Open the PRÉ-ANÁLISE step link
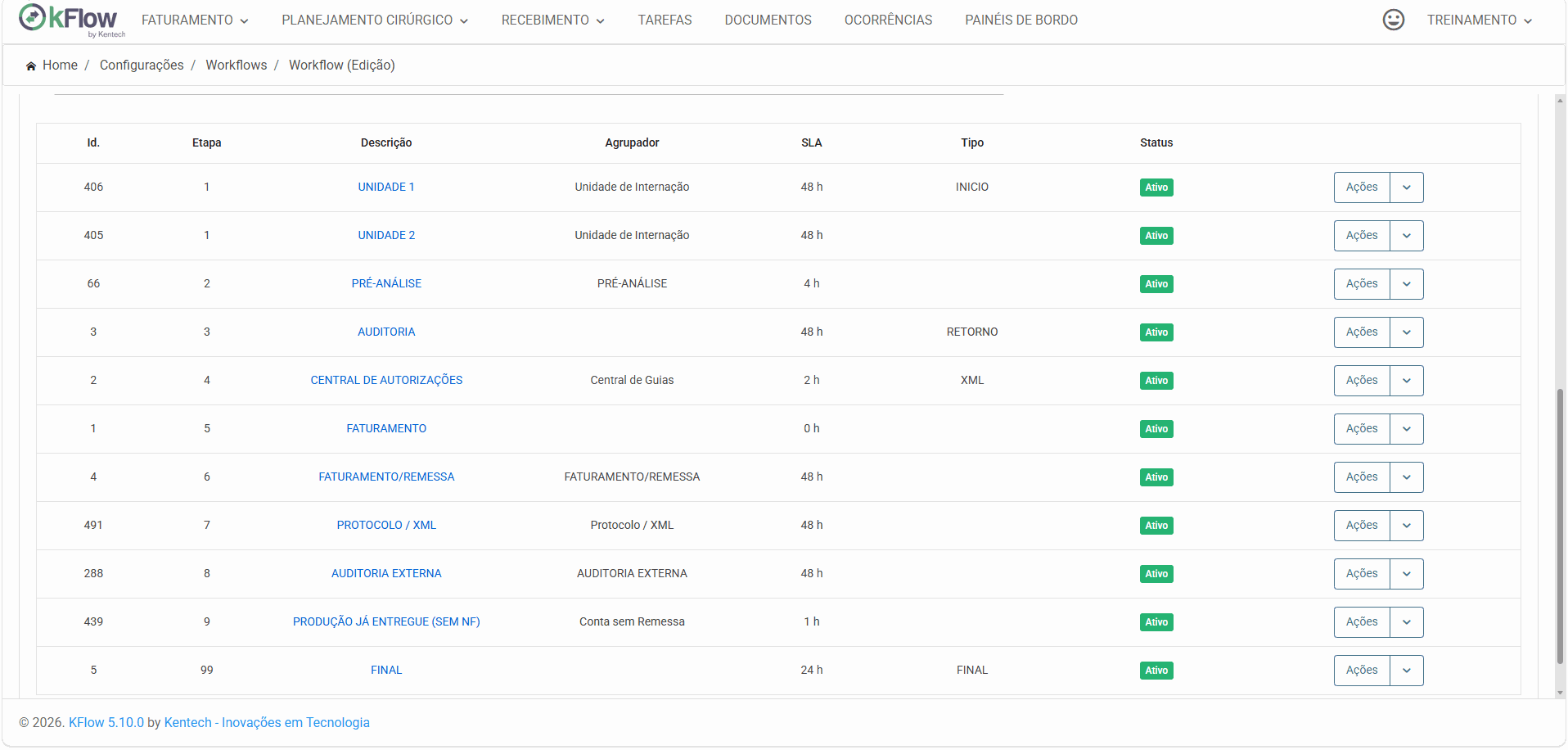1568x750 pixels. [x=386, y=283]
